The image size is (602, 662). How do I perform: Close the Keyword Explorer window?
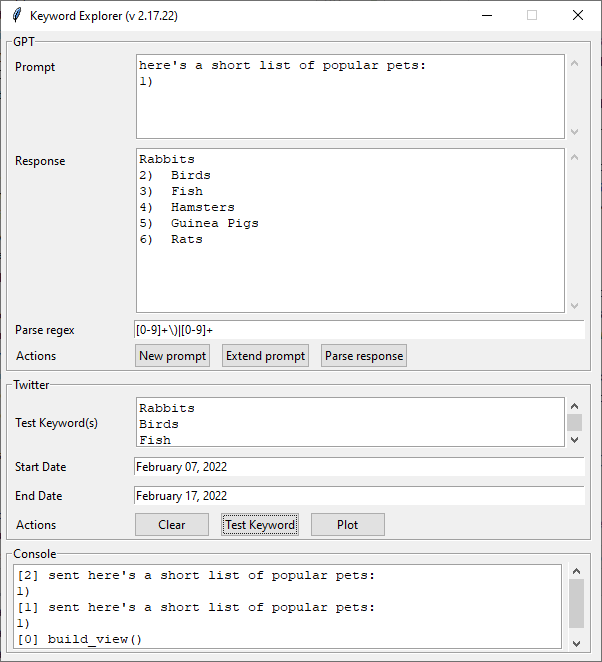(x=577, y=16)
